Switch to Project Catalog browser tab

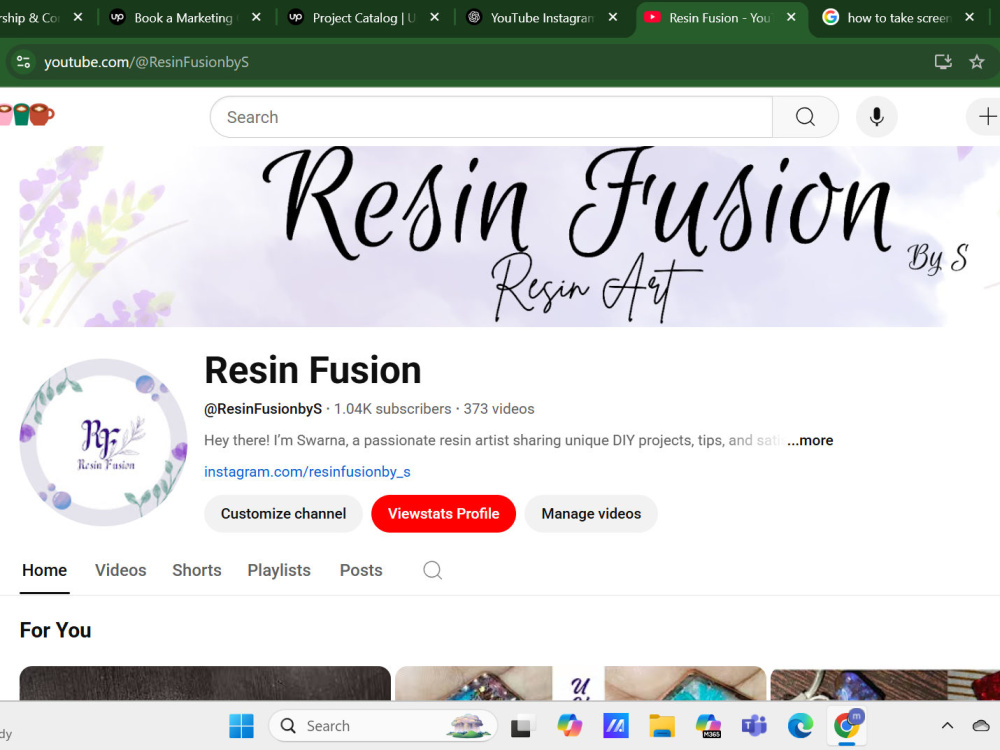(364, 18)
